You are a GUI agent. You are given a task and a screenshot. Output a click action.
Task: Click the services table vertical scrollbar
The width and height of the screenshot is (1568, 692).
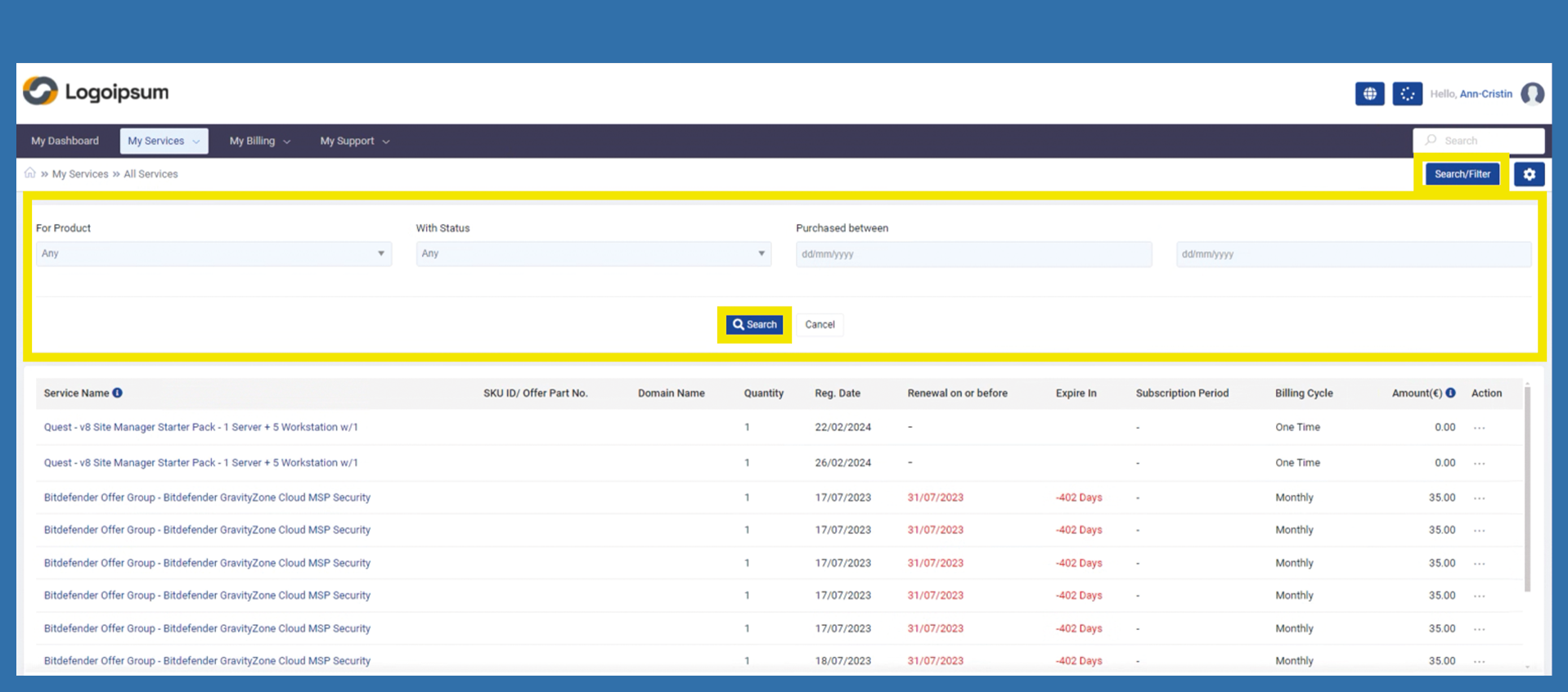tap(1527, 491)
